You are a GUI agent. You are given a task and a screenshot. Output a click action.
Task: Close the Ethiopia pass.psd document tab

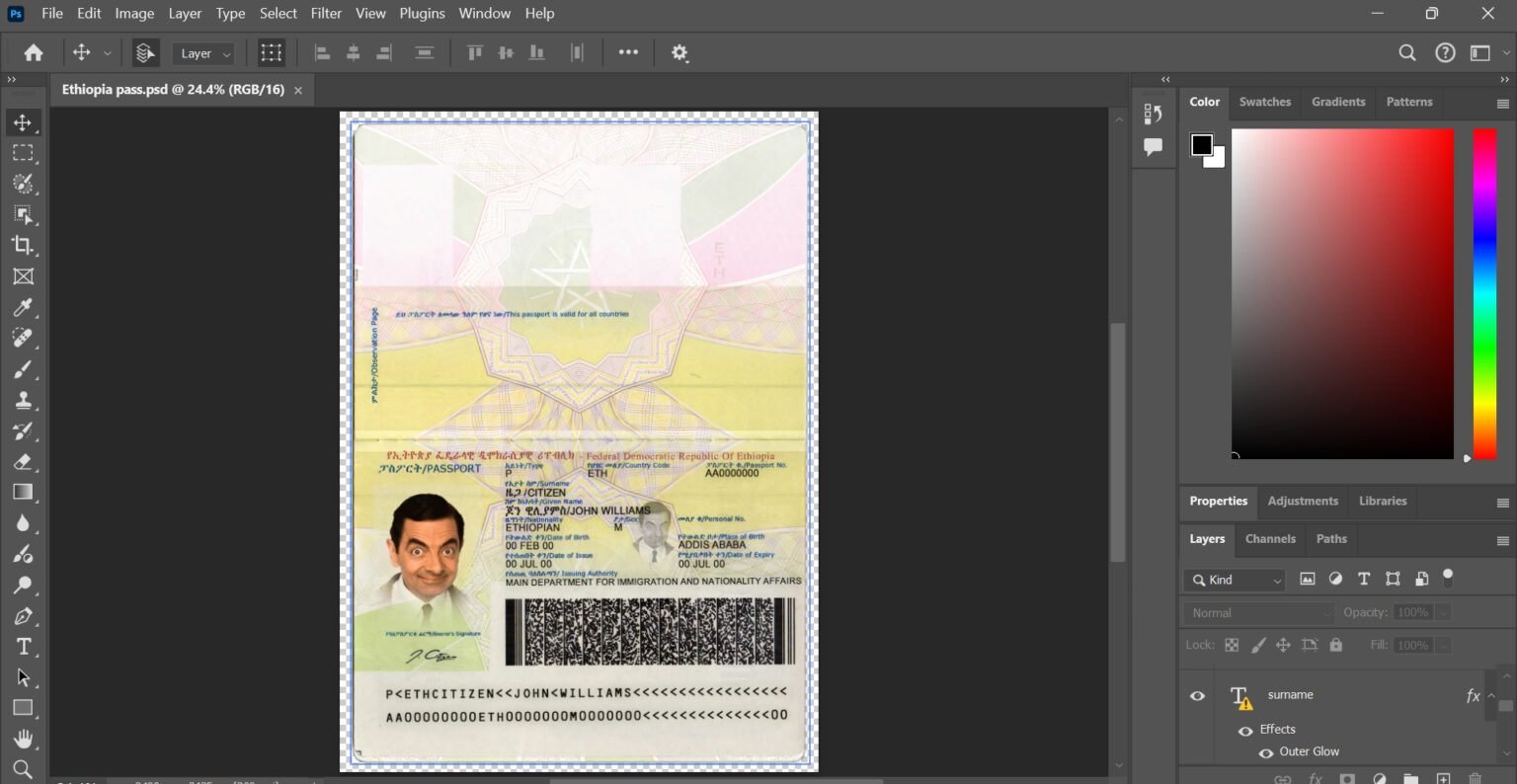[x=297, y=90]
